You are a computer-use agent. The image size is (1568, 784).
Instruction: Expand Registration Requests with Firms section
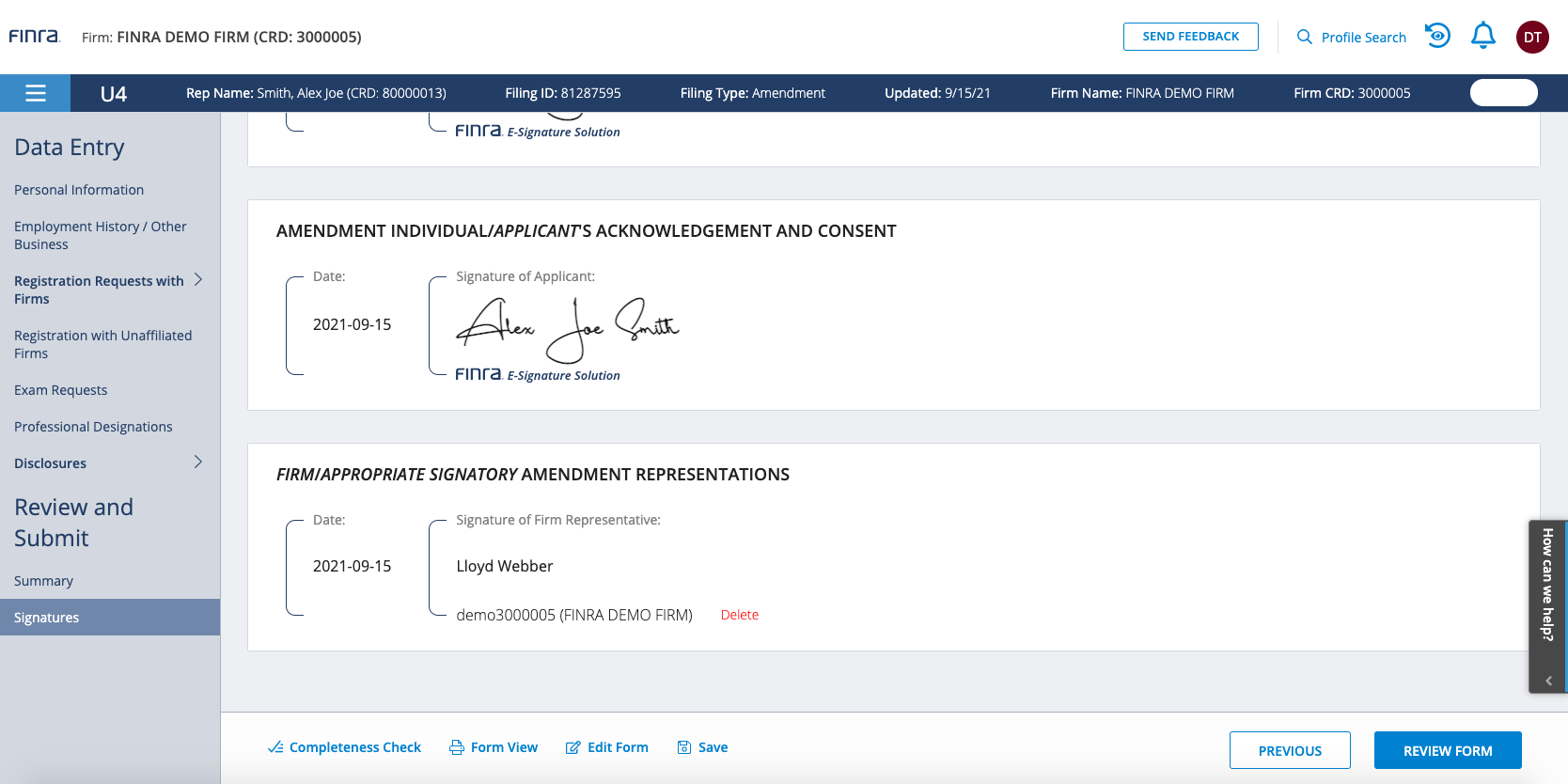198,279
